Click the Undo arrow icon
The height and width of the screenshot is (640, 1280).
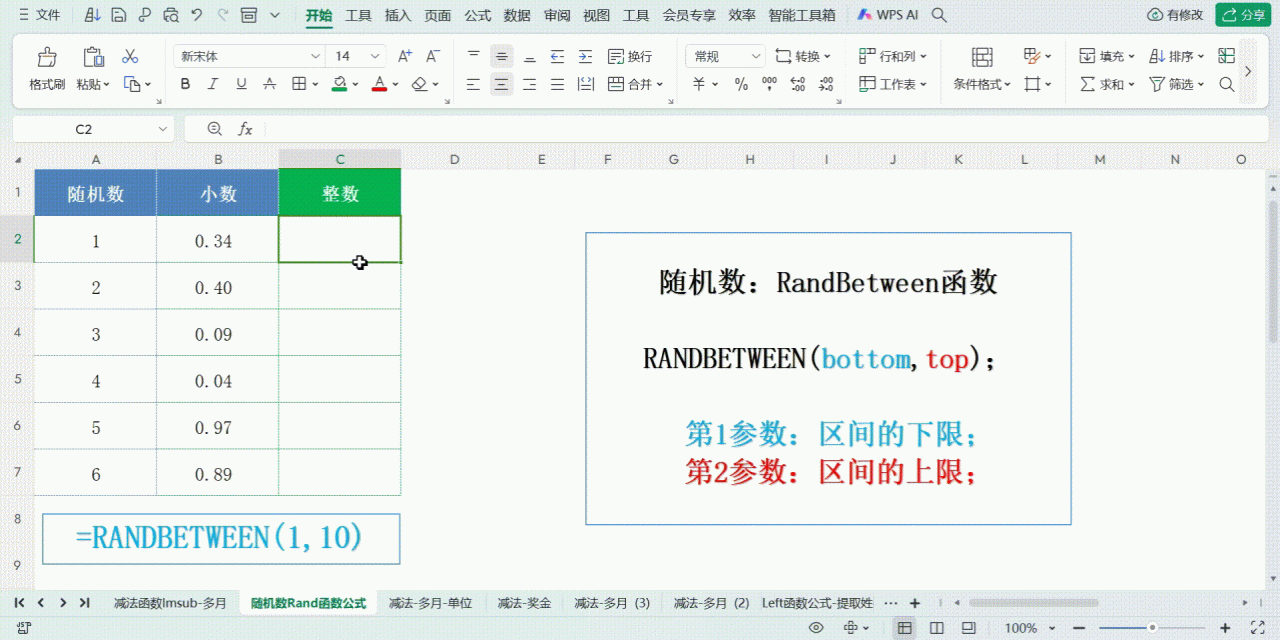tap(196, 15)
